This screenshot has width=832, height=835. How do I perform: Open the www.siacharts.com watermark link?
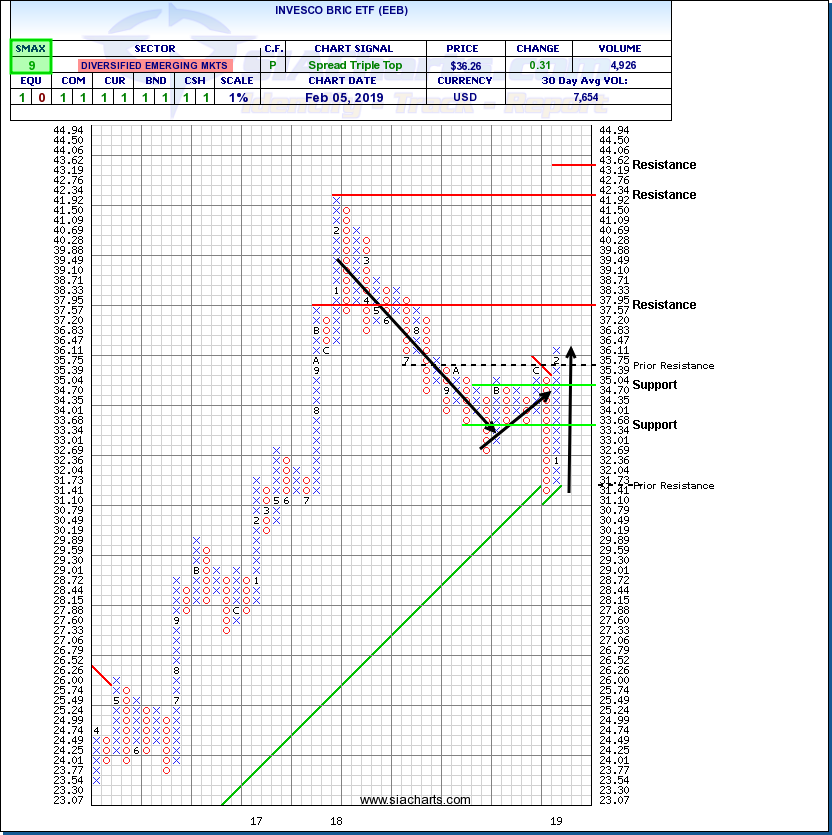point(415,800)
